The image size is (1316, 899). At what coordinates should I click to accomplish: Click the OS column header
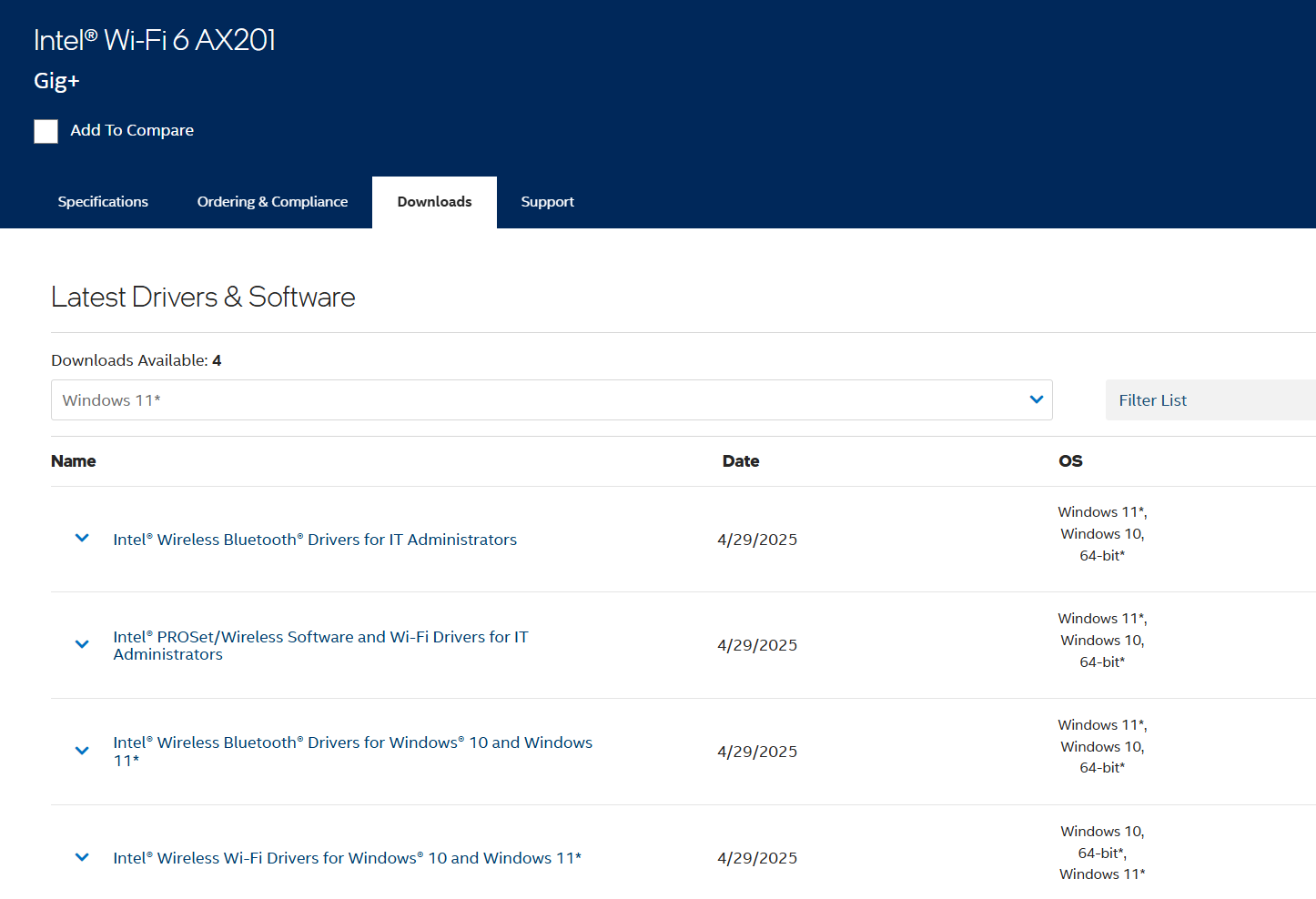click(x=1070, y=461)
